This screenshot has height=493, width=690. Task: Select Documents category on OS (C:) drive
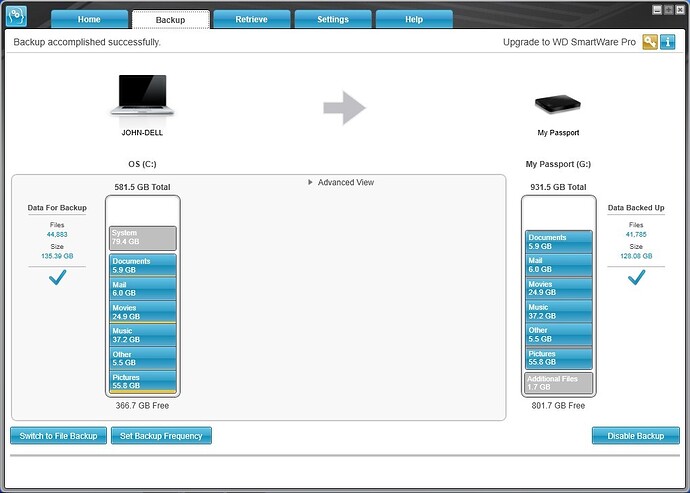(x=143, y=265)
